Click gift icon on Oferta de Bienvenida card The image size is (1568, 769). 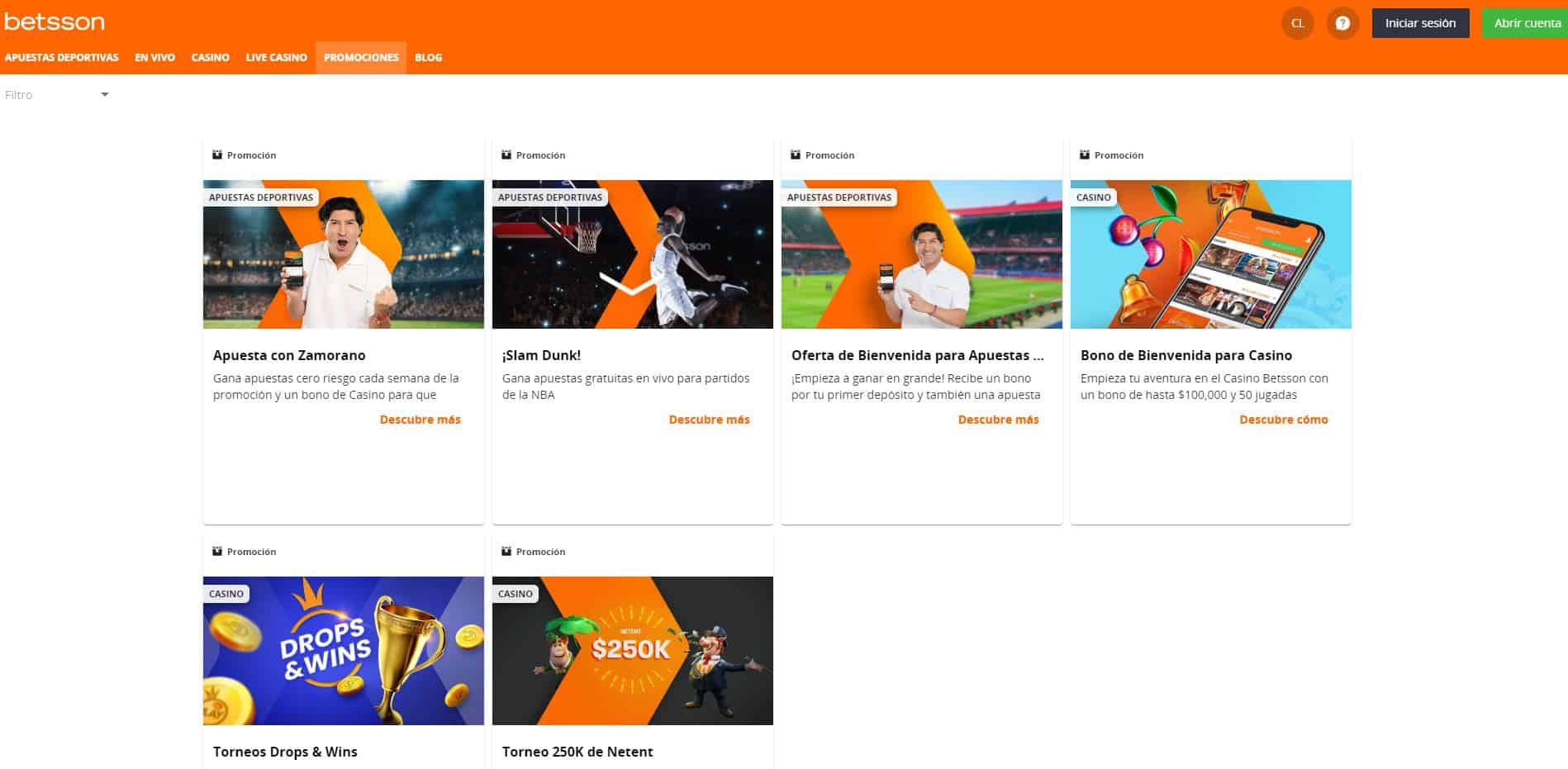[796, 154]
